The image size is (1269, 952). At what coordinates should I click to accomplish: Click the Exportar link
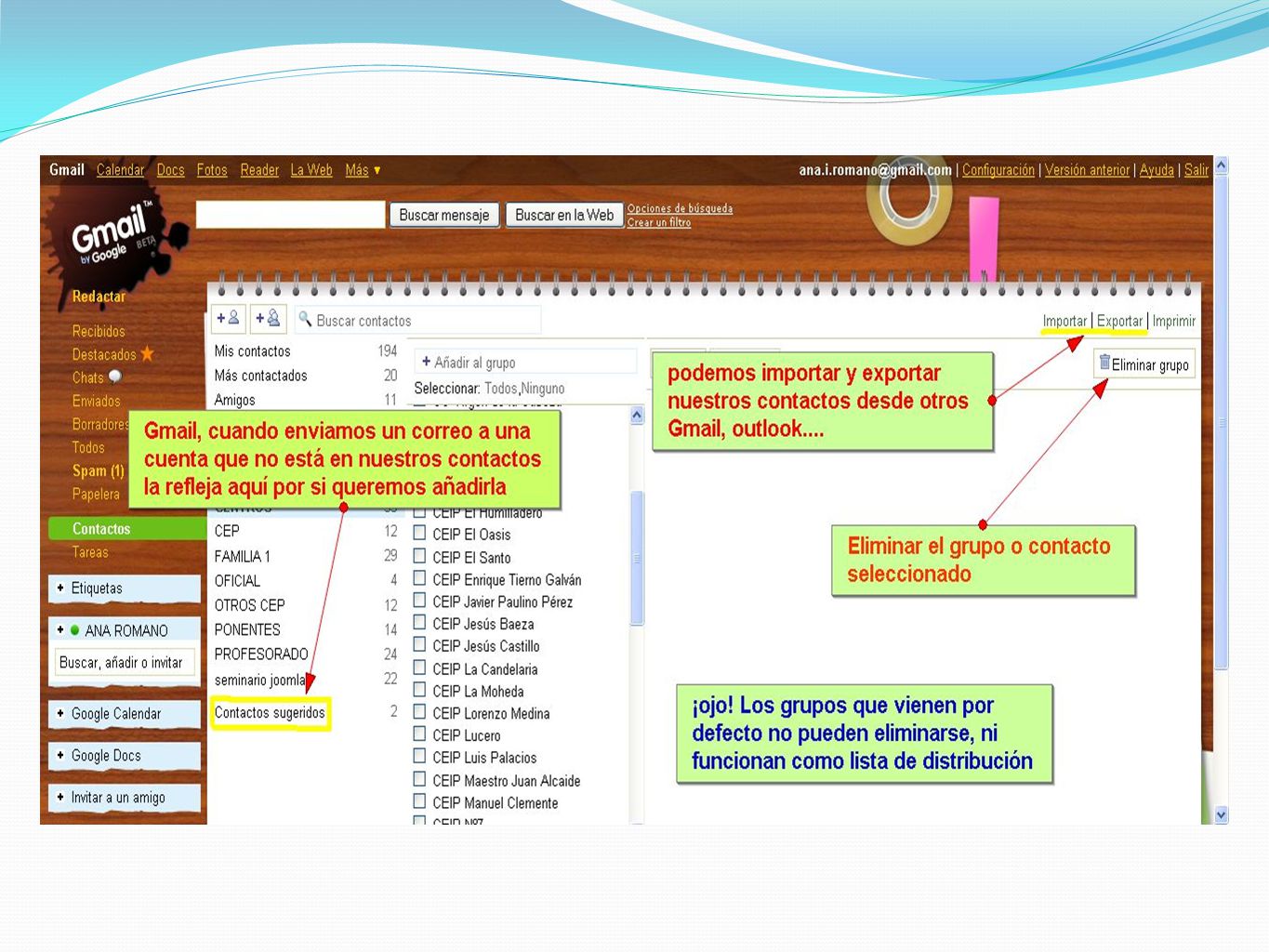(x=1119, y=321)
